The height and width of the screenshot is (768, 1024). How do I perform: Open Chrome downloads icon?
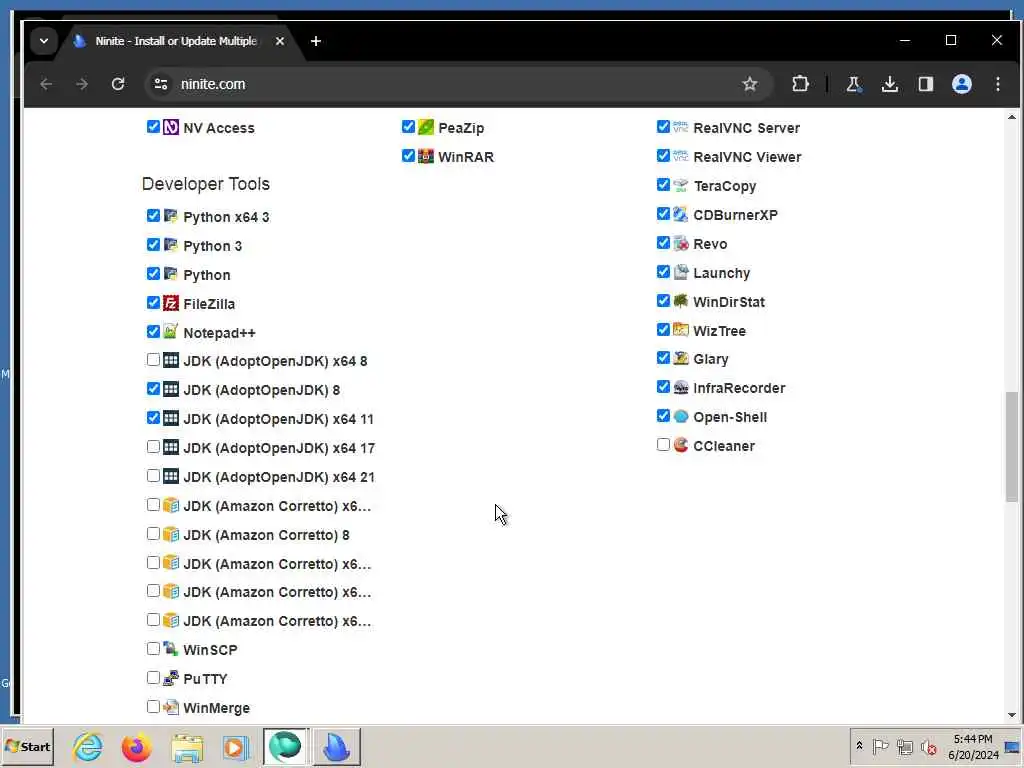click(x=889, y=84)
